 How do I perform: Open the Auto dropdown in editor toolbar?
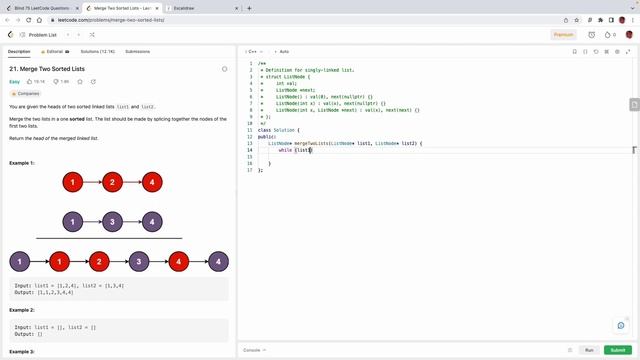pyautogui.click(x=282, y=52)
